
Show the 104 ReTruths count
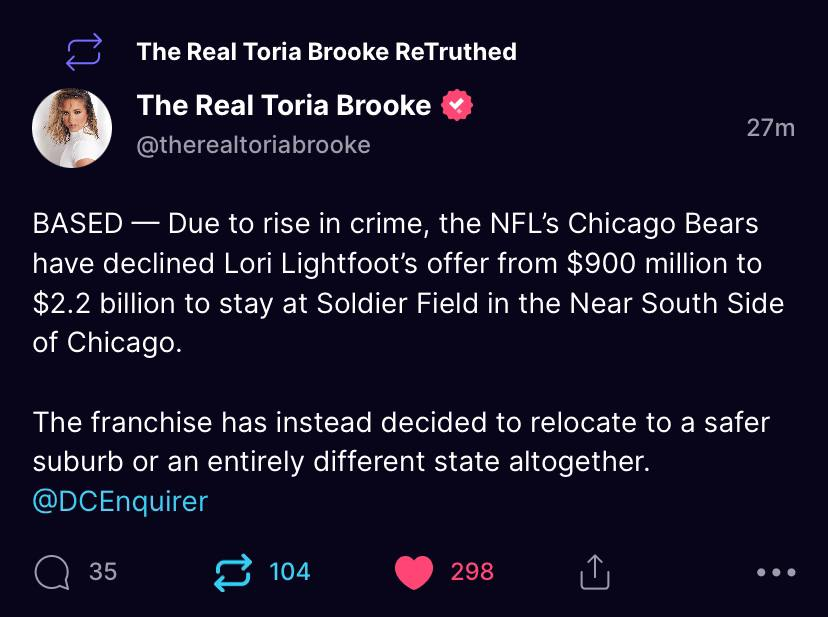tap(290, 572)
